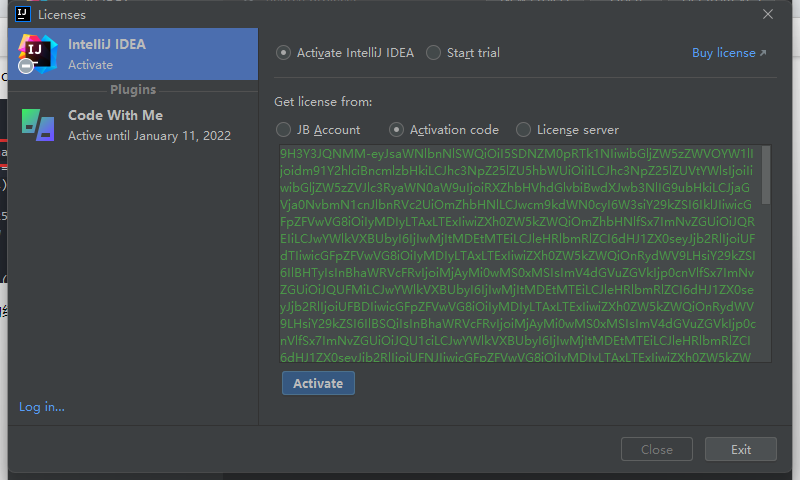Open the Buy license link
This screenshot has width=800, height=480.
tap(723, 53)
